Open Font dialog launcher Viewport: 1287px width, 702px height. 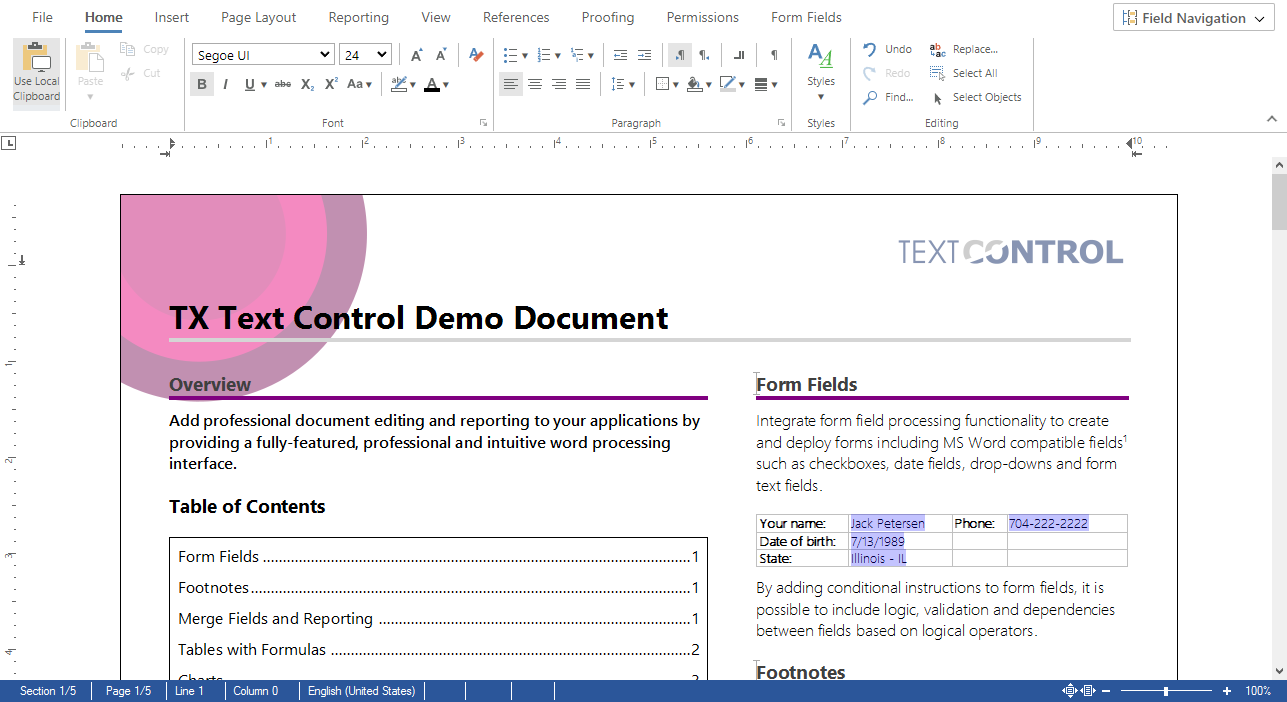pos(483,123)
